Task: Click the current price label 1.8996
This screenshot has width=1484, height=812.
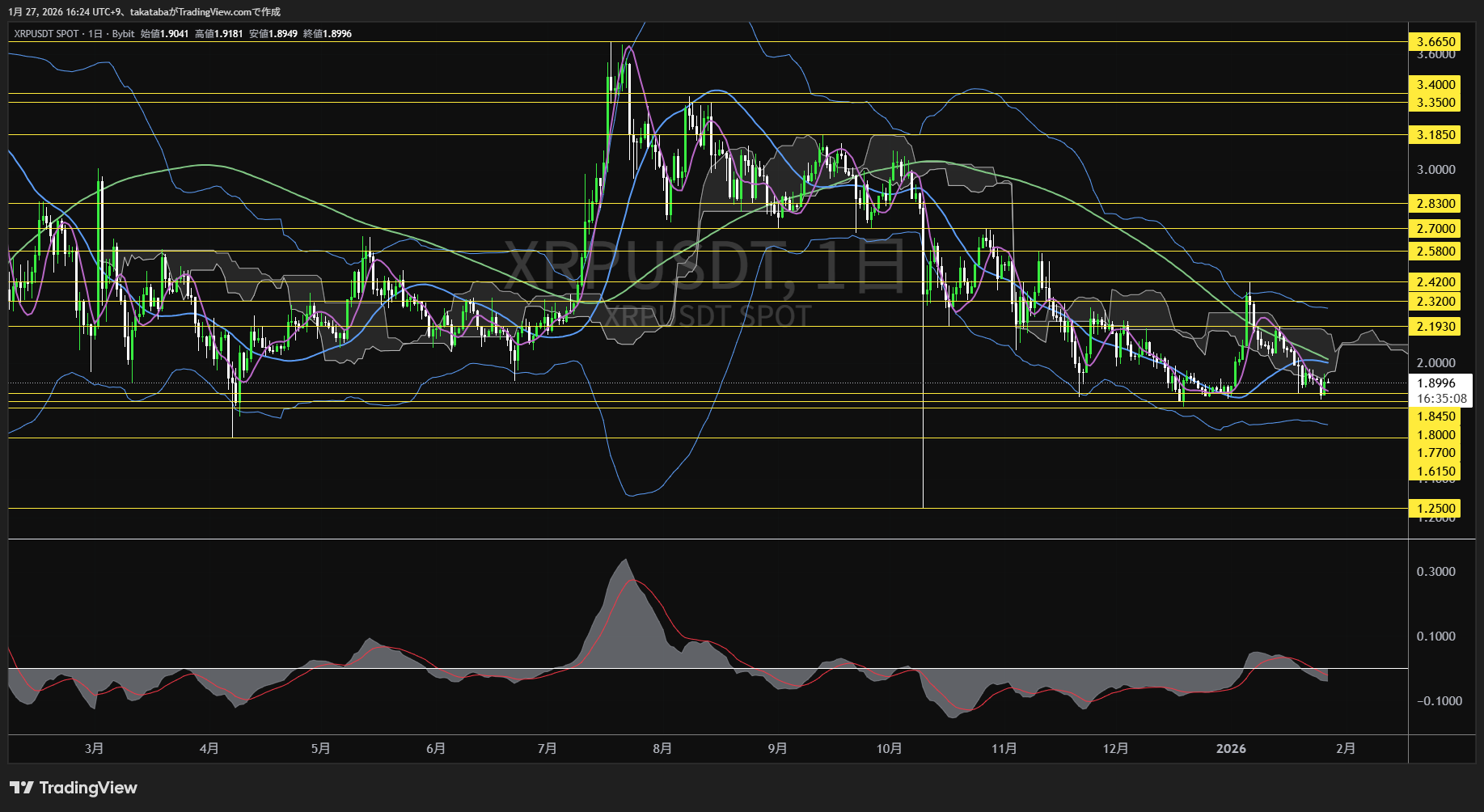Action: [1435, 383]
